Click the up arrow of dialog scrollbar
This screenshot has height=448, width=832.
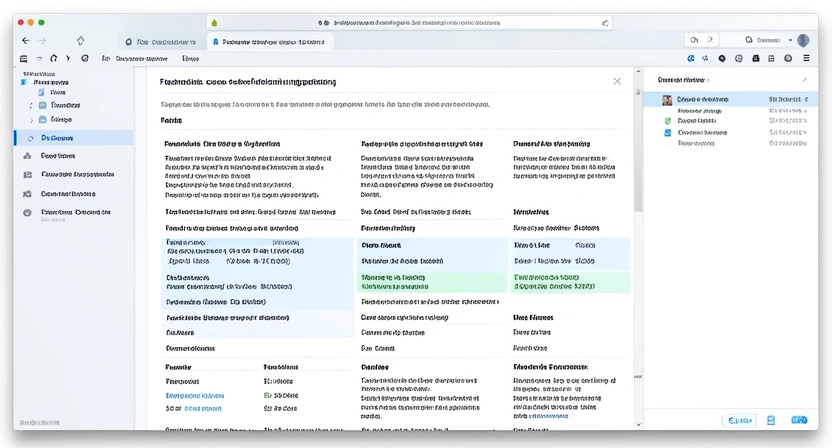pos(638,71)
